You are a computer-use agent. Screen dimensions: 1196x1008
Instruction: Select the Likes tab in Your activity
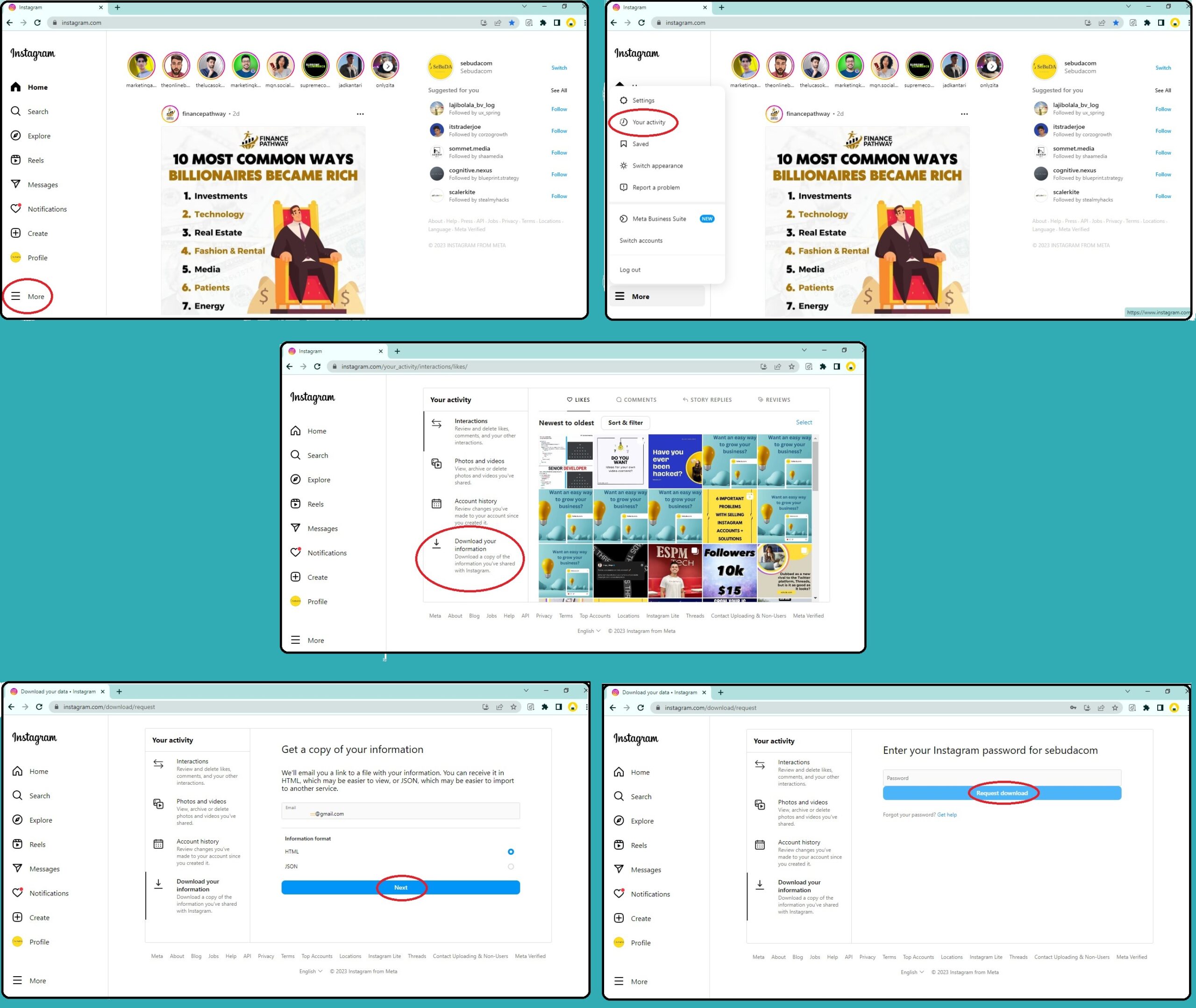click(x=578, y=399)
